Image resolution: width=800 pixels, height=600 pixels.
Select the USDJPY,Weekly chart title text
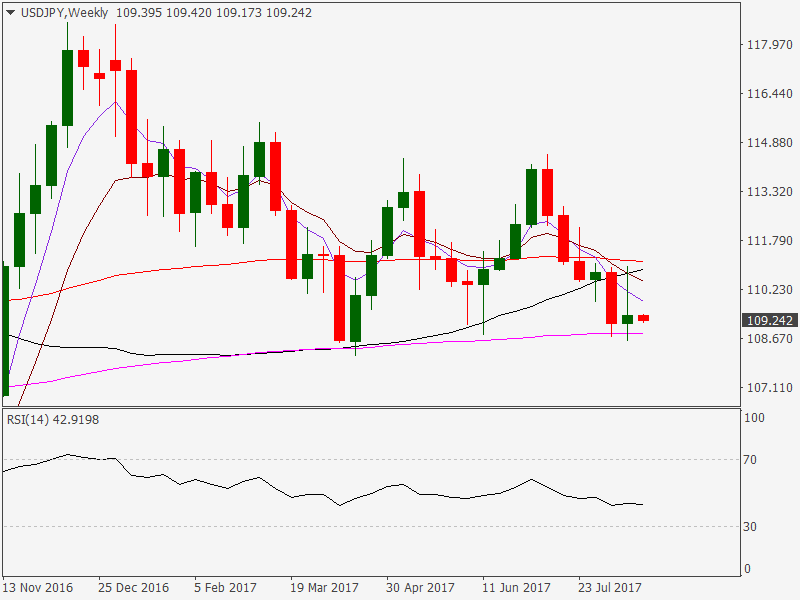(x=64, y=13)
